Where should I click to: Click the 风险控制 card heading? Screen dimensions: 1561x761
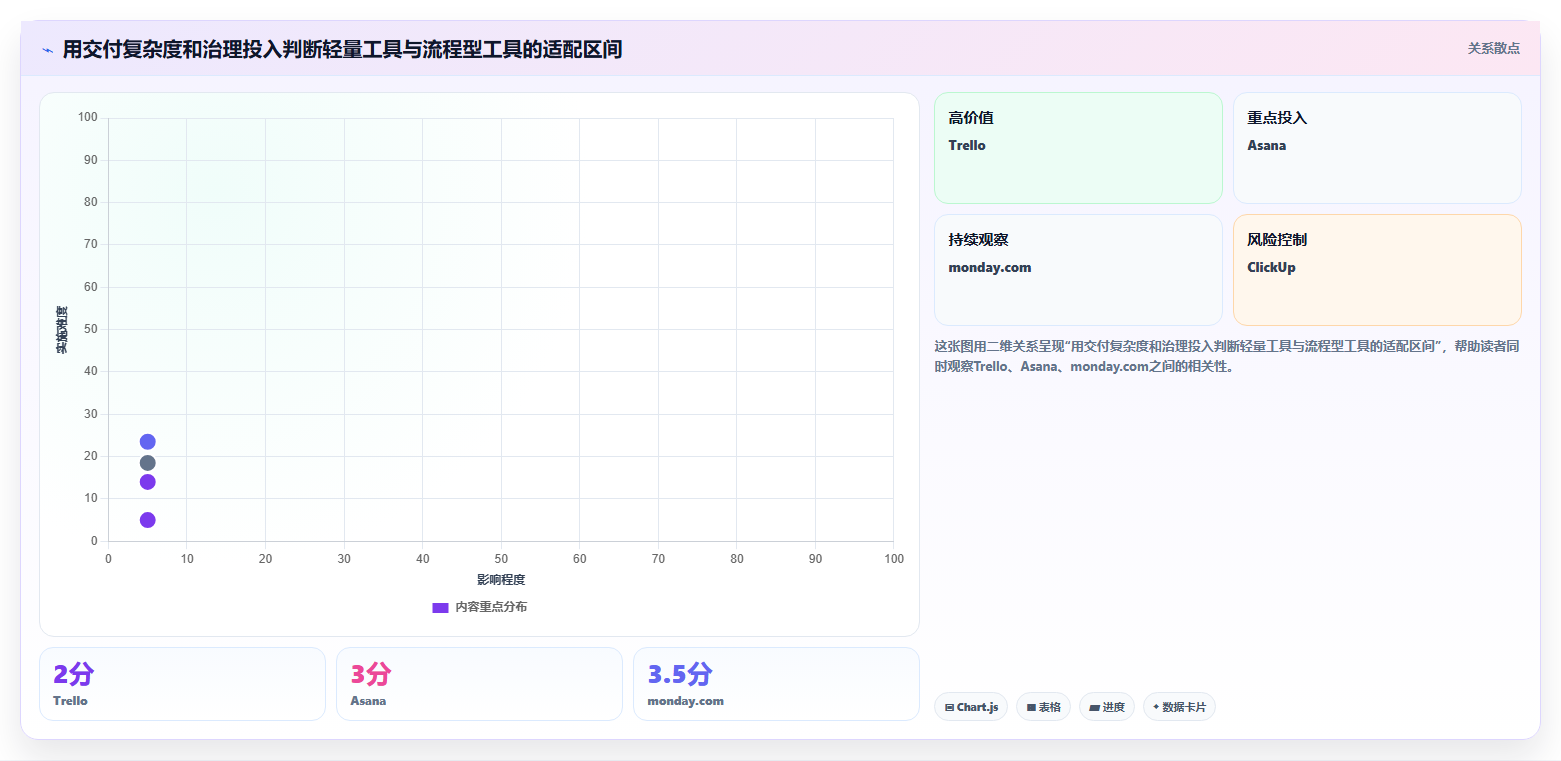click(x=1277, y=240)
